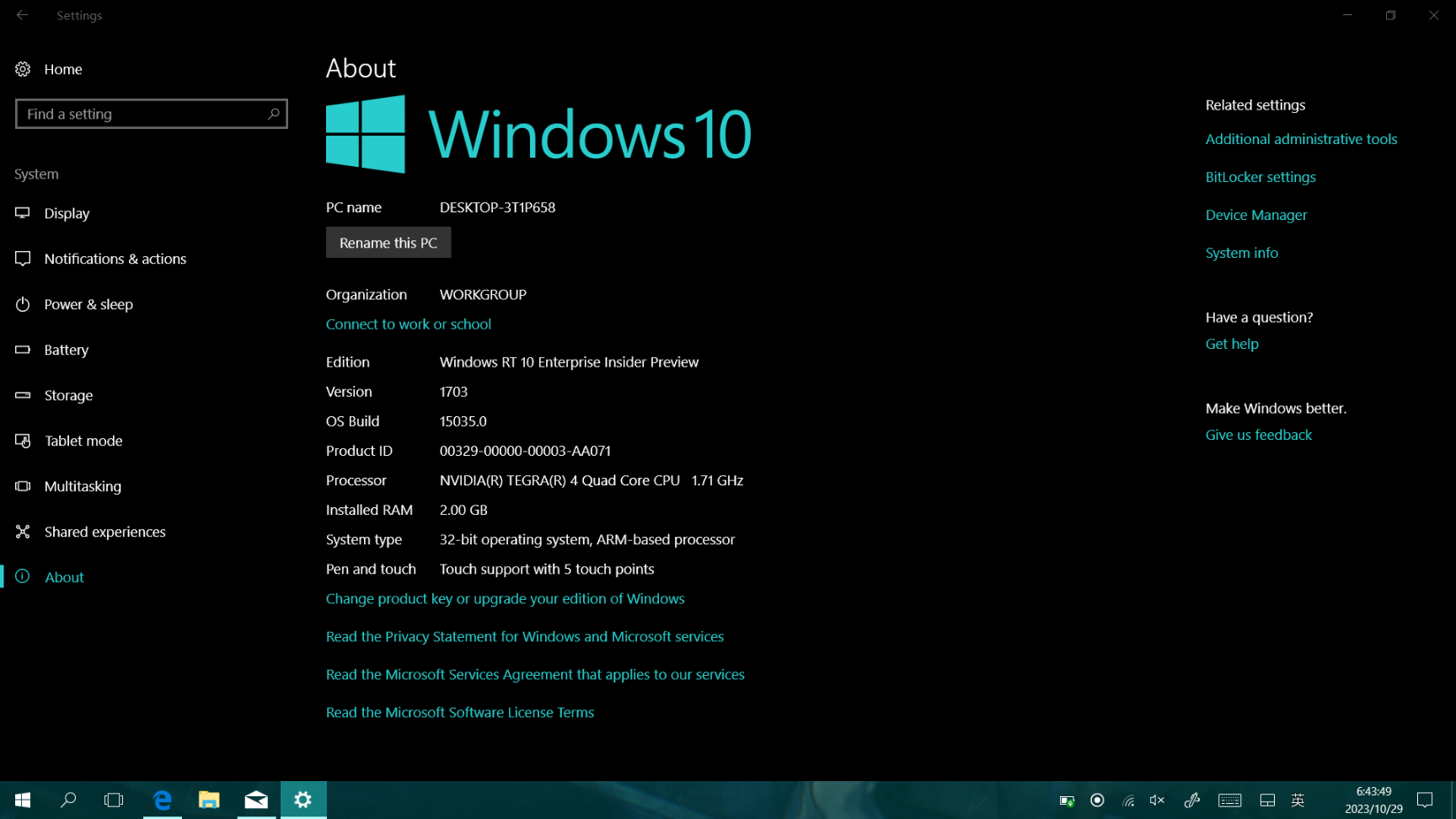Screen dimensions: 1456x819
Task: Open the Mail app from taskbar
Action: (x=256, y=800)
